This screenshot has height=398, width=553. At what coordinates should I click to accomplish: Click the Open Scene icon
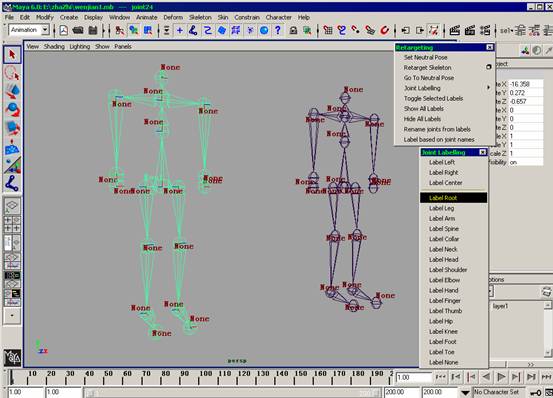point(78,30)
